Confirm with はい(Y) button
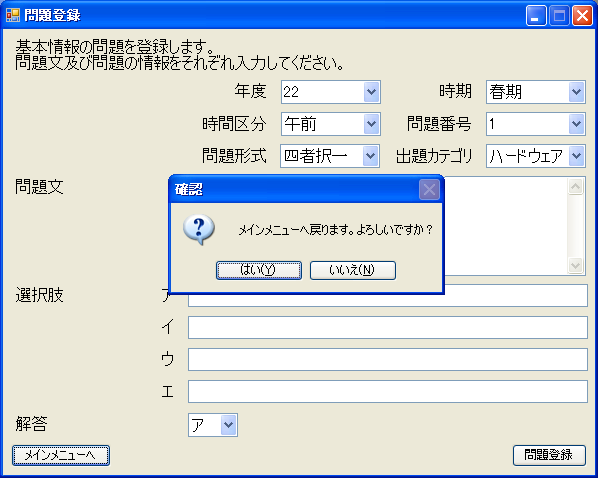The height and width of the screenshot is (478, 598). (259, 270)
